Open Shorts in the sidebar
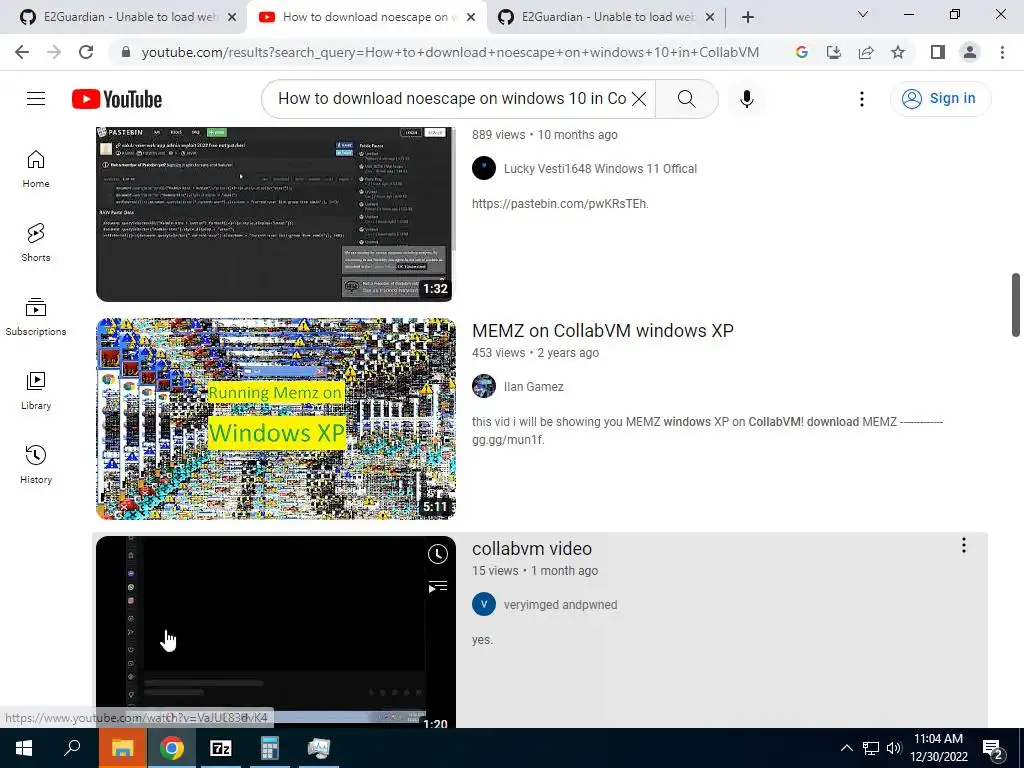Viewport: 1024px width, 768px height. 36,243
